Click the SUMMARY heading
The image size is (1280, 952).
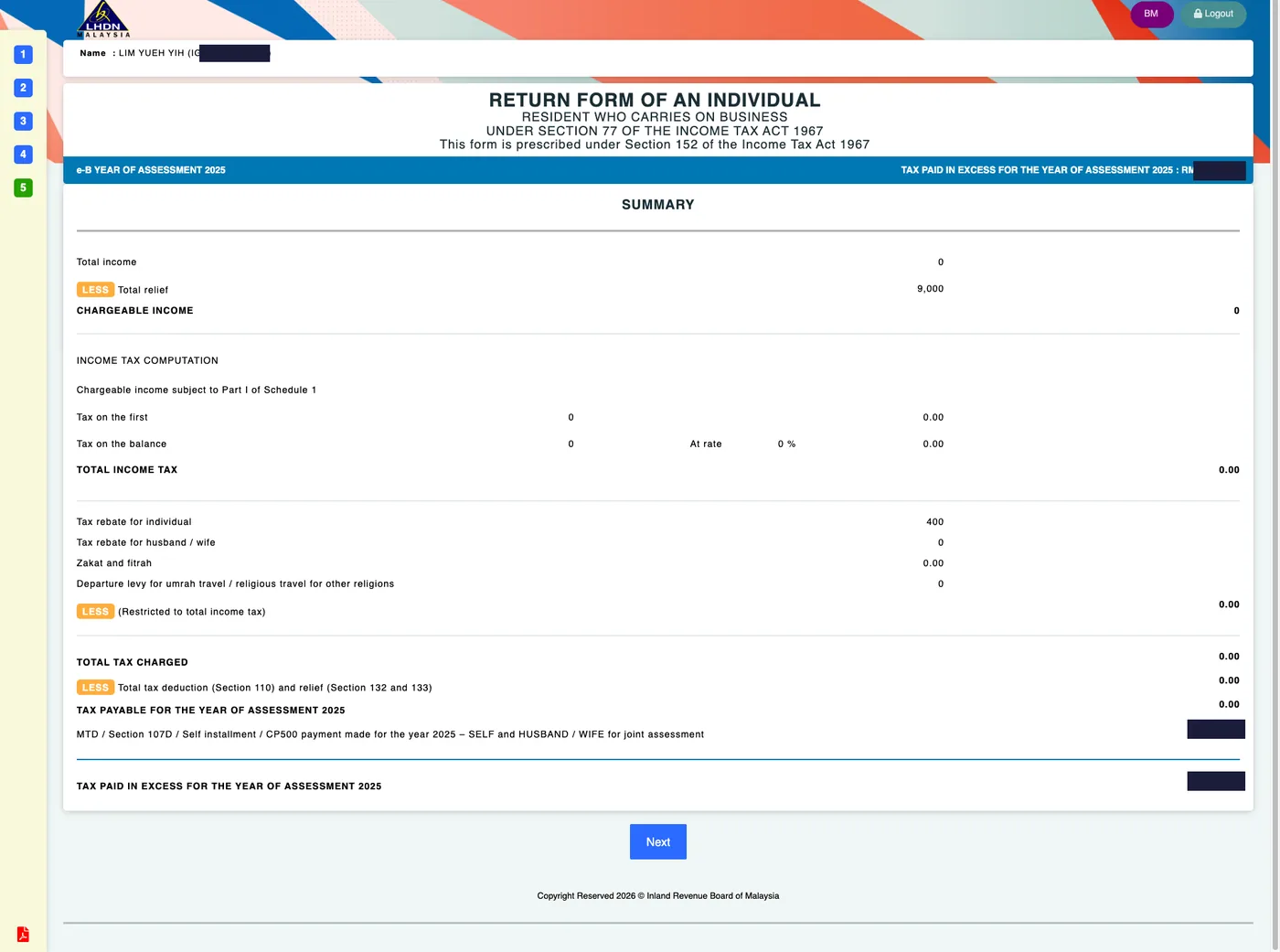click(658, 205)
